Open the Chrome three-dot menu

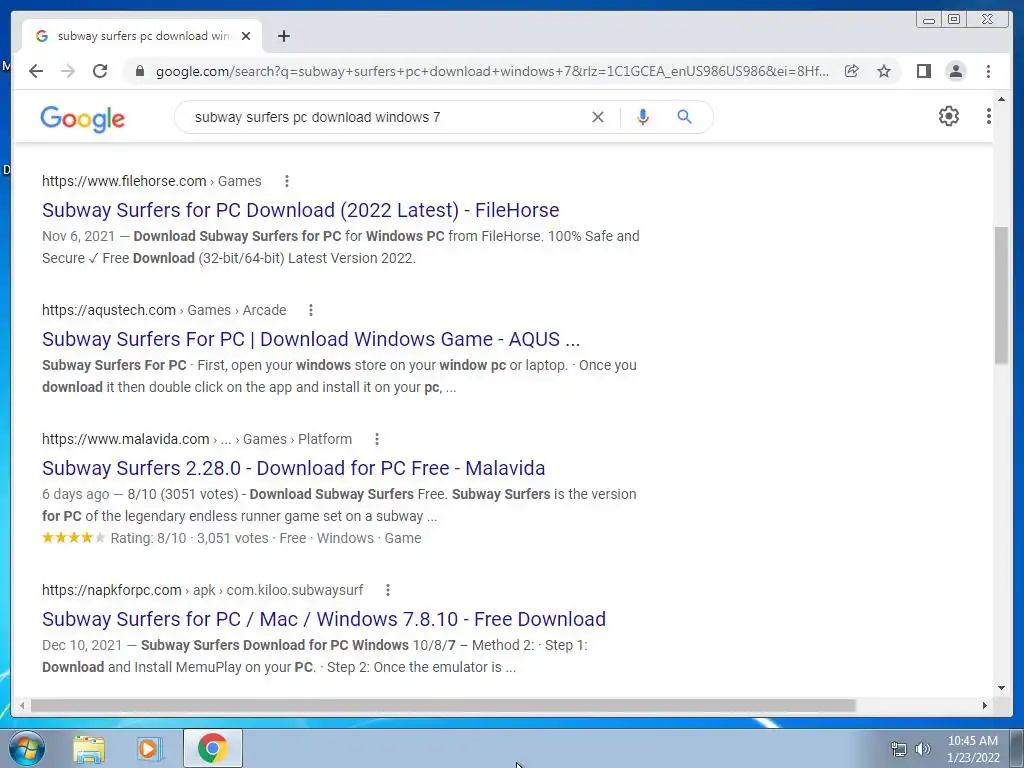[x=988, y=71]
